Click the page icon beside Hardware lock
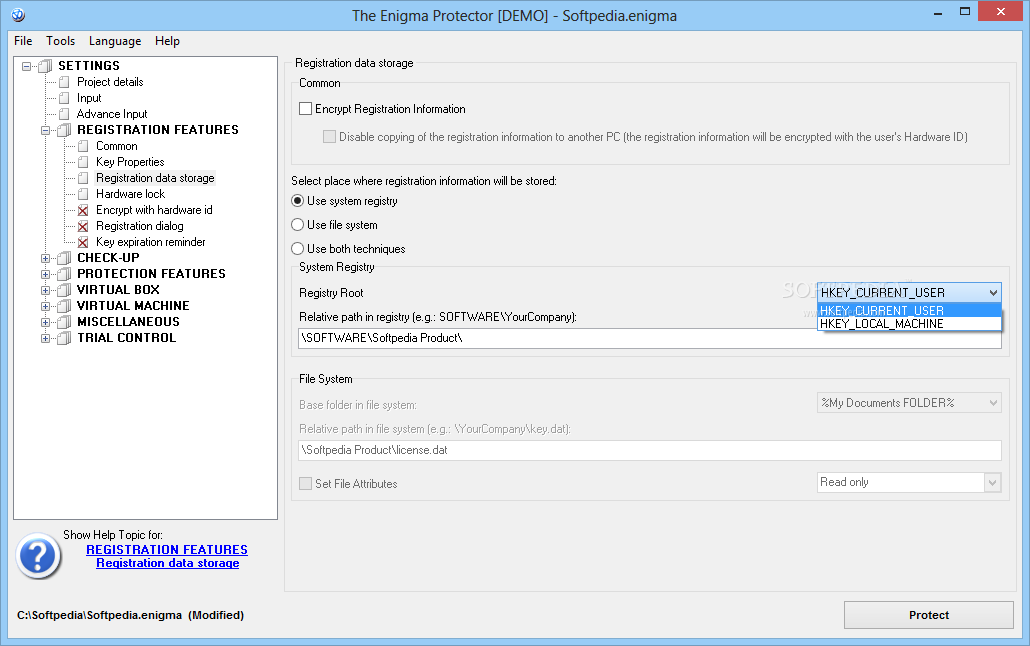 click(x=83, y=195)
